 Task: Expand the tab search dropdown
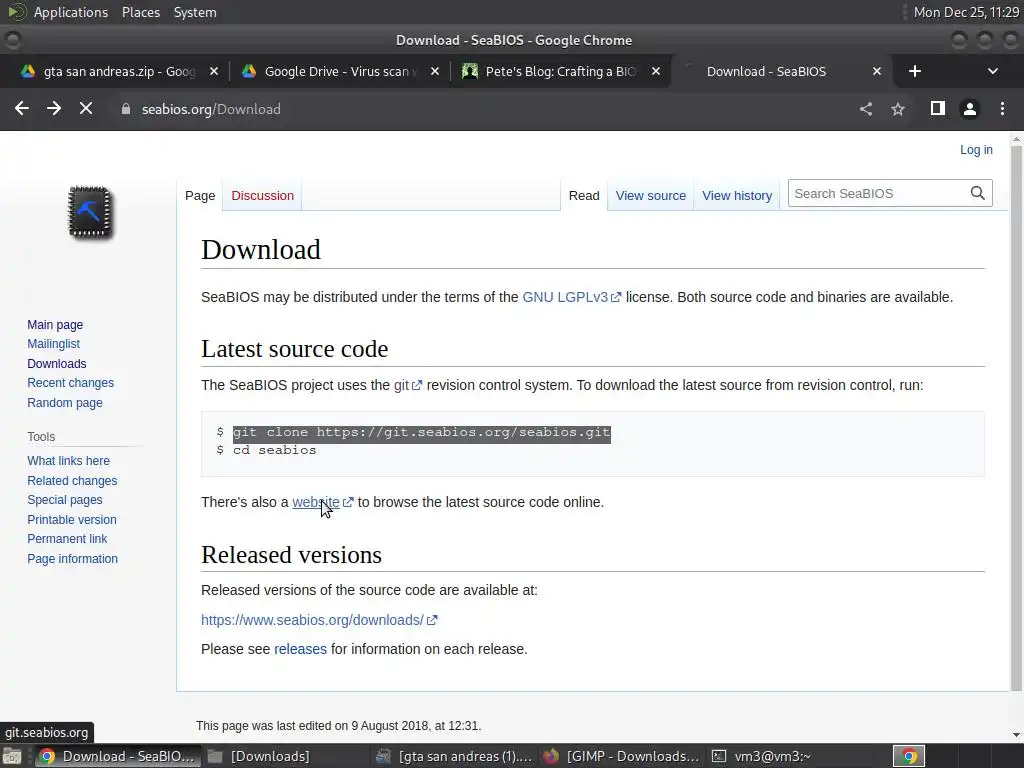coord(992,71)
